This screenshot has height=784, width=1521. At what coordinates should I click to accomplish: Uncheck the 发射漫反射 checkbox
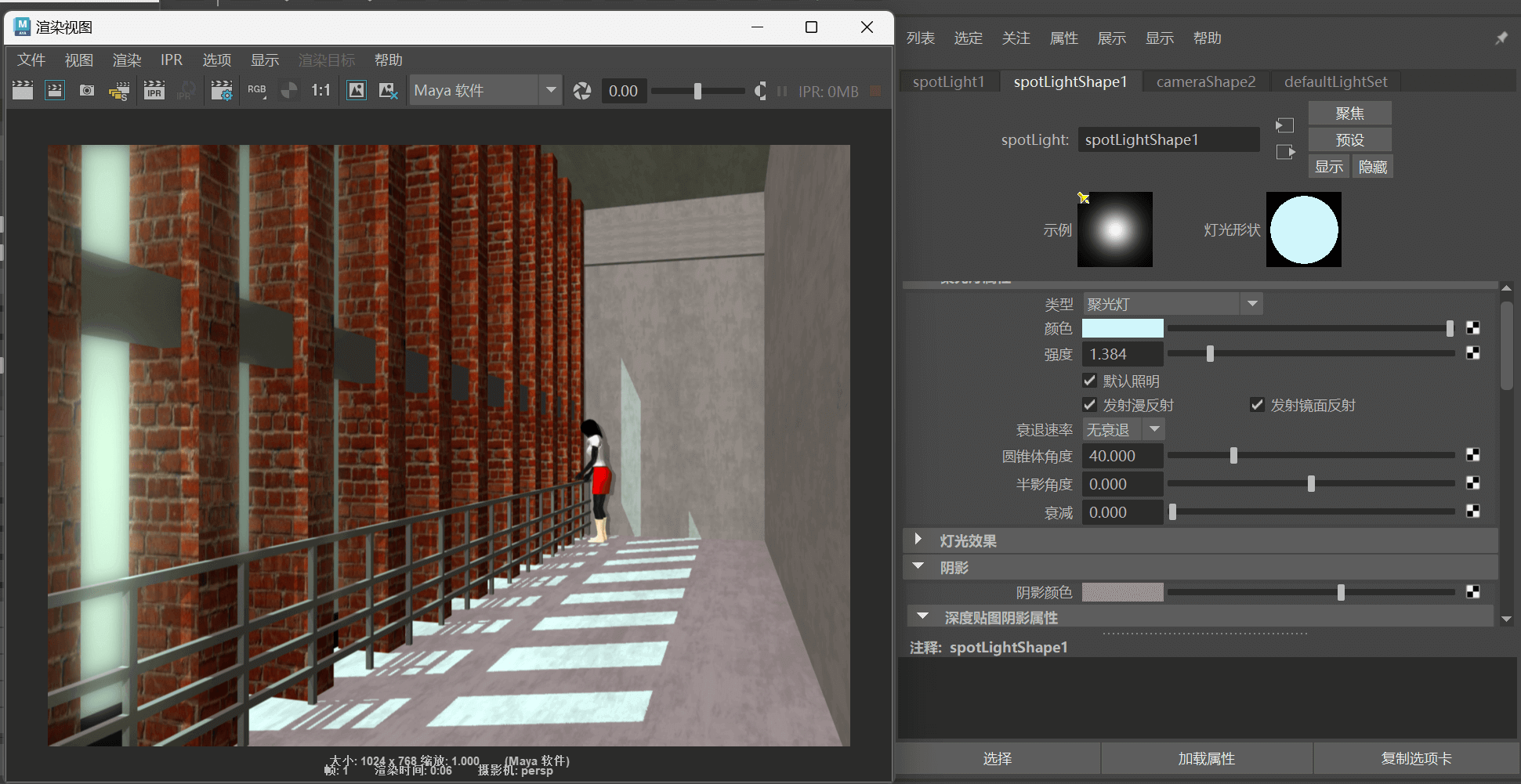1089,405
